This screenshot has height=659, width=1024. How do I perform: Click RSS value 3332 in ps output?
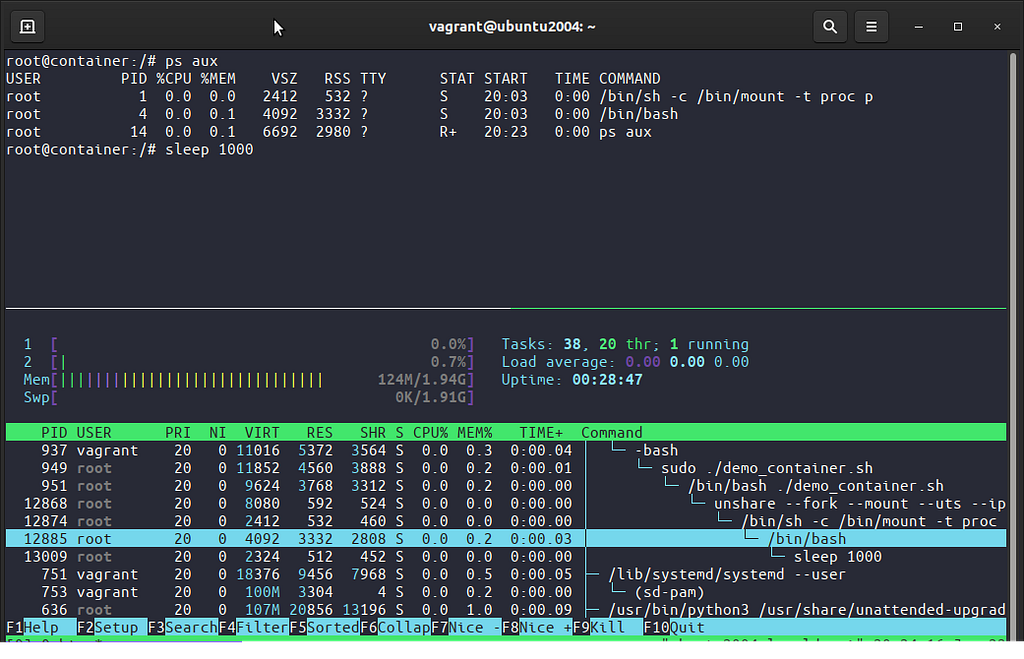333,114
